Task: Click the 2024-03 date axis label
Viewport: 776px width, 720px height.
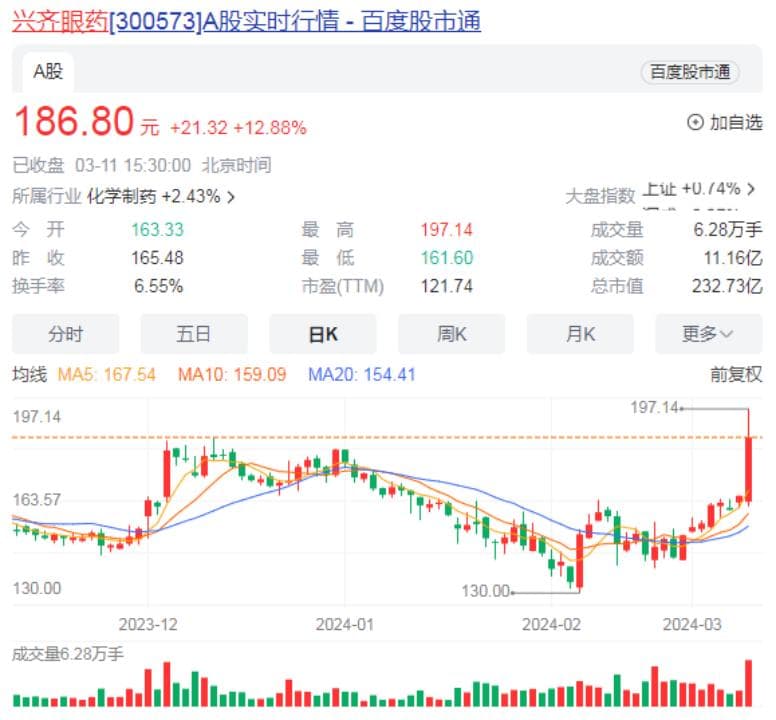Action: point(692,624)
